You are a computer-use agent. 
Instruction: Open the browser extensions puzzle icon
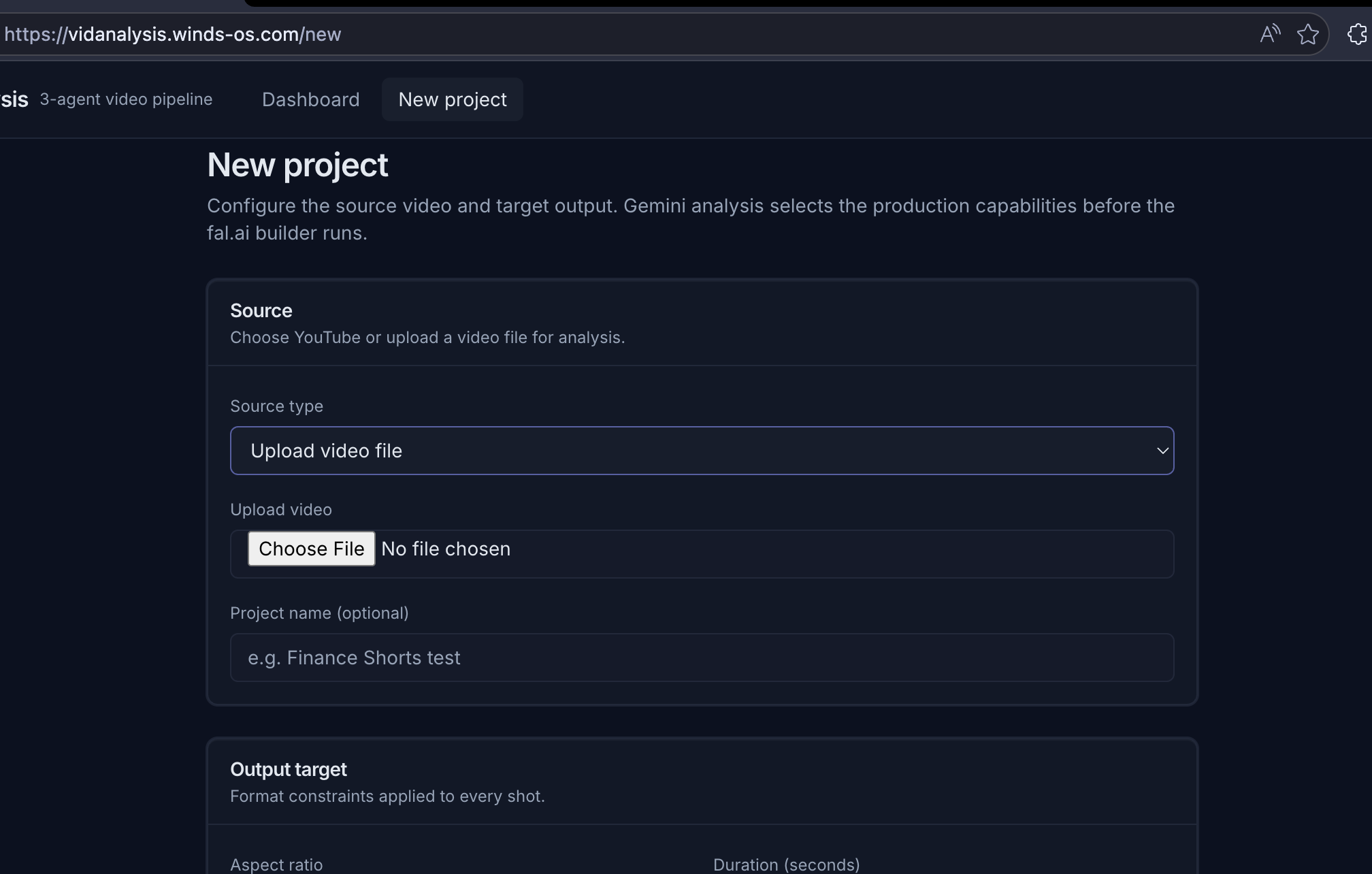1358,34
